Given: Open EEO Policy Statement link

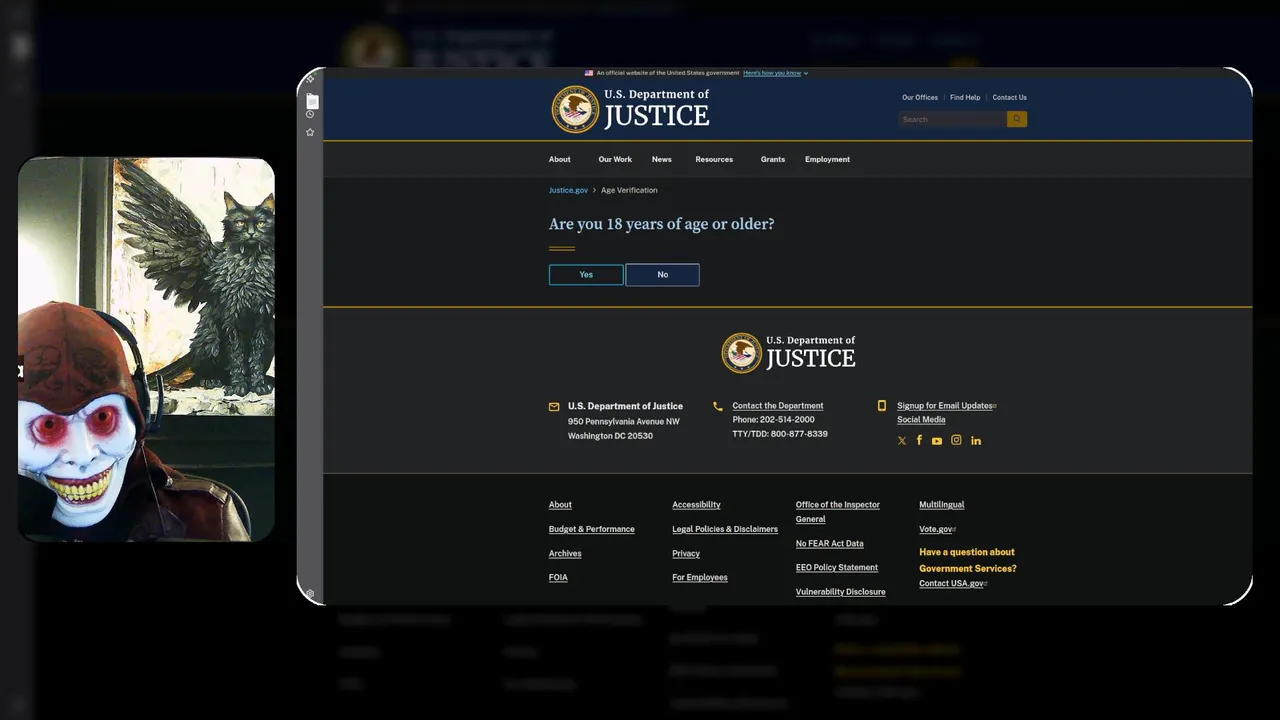Looking at the screenshot, I should pos(837,568).
